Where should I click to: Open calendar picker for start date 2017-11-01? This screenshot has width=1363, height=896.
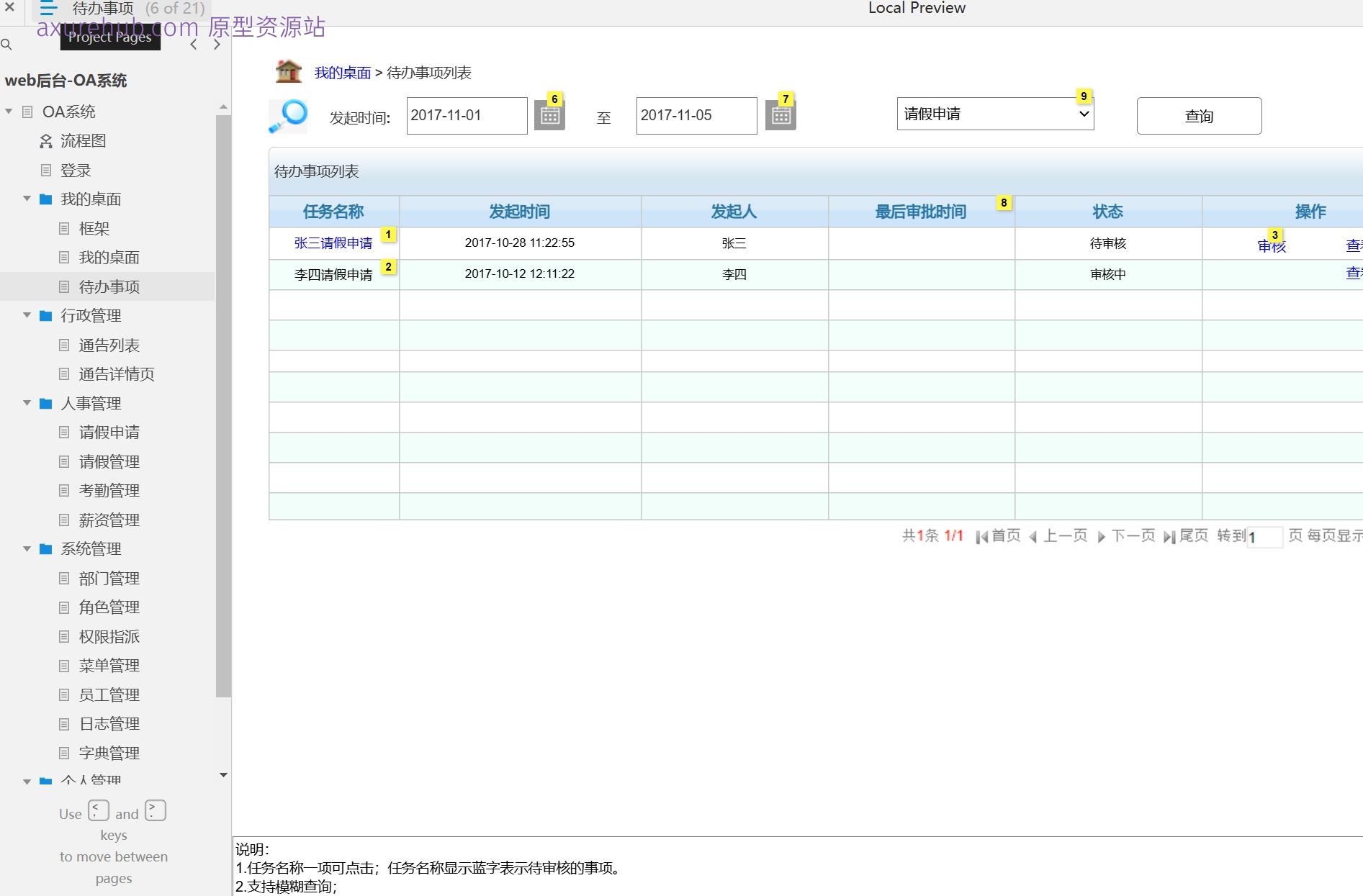point(549,115)
